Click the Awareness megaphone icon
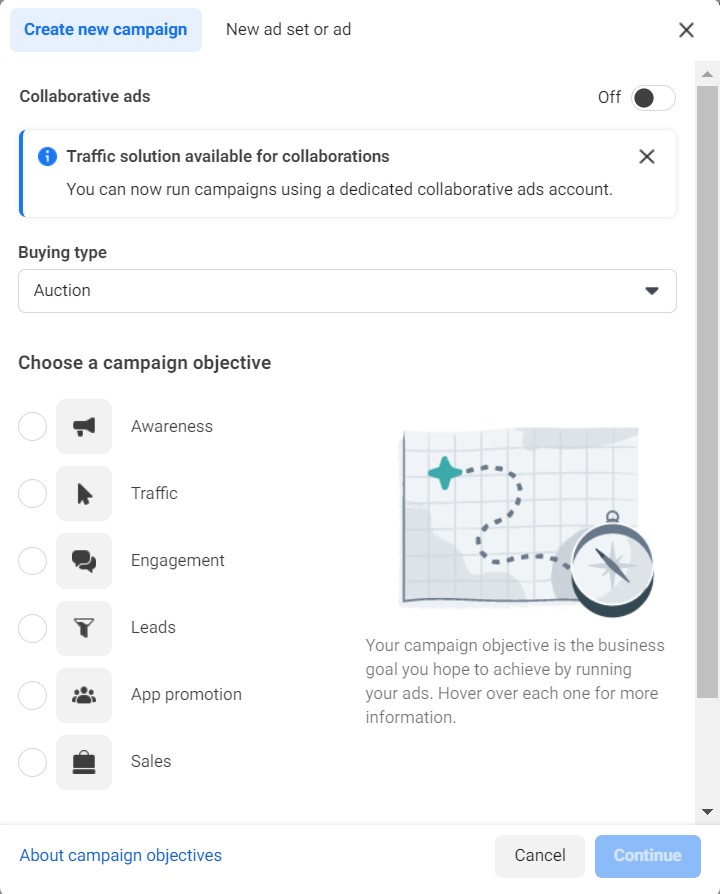 tap(84, 427)
